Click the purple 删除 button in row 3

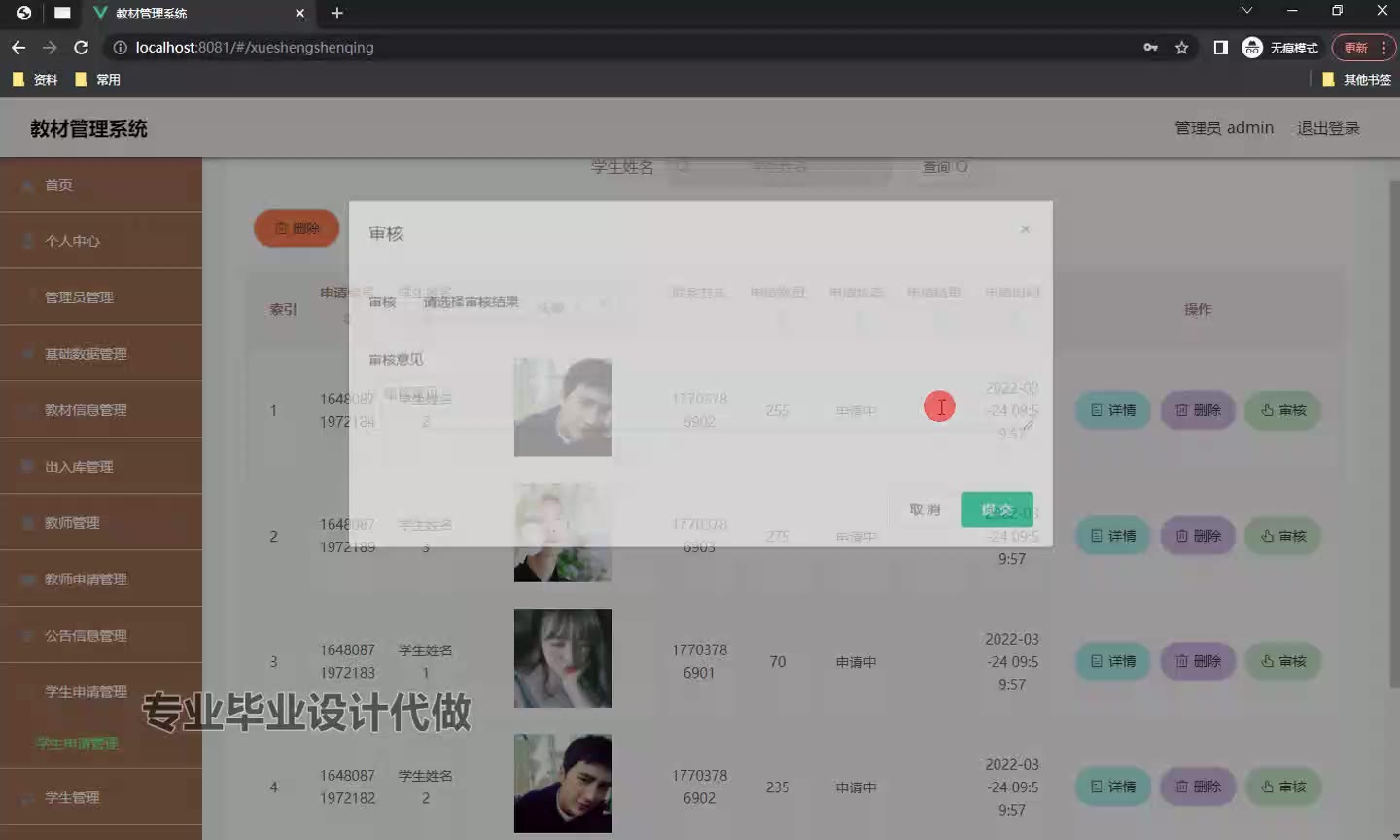click(1198, 661)
